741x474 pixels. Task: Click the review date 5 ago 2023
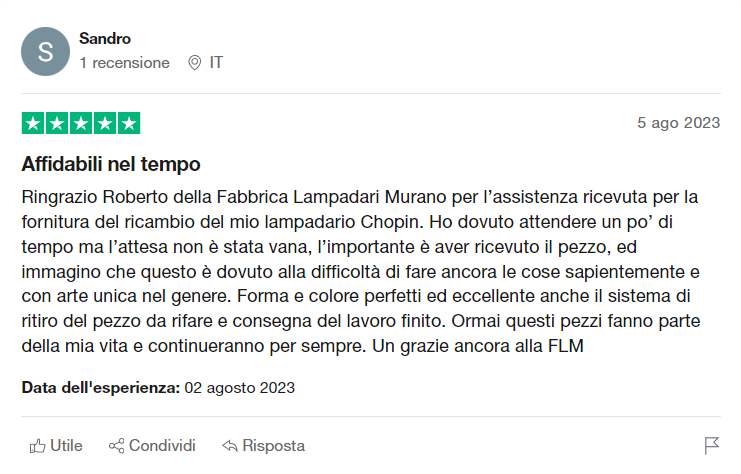click(678, 123)
